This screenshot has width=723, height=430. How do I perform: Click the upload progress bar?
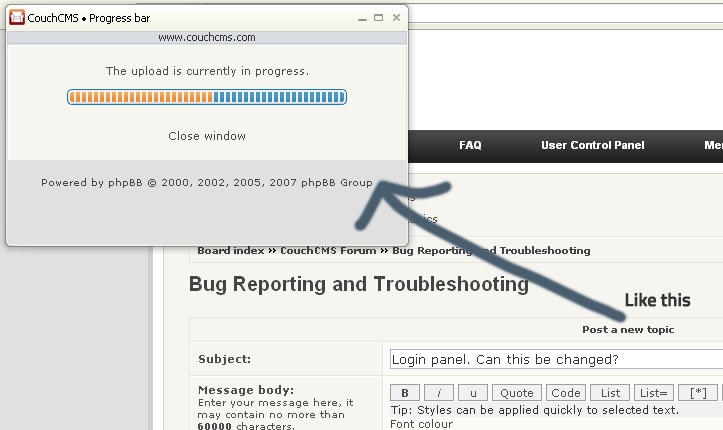coord(207,97)
